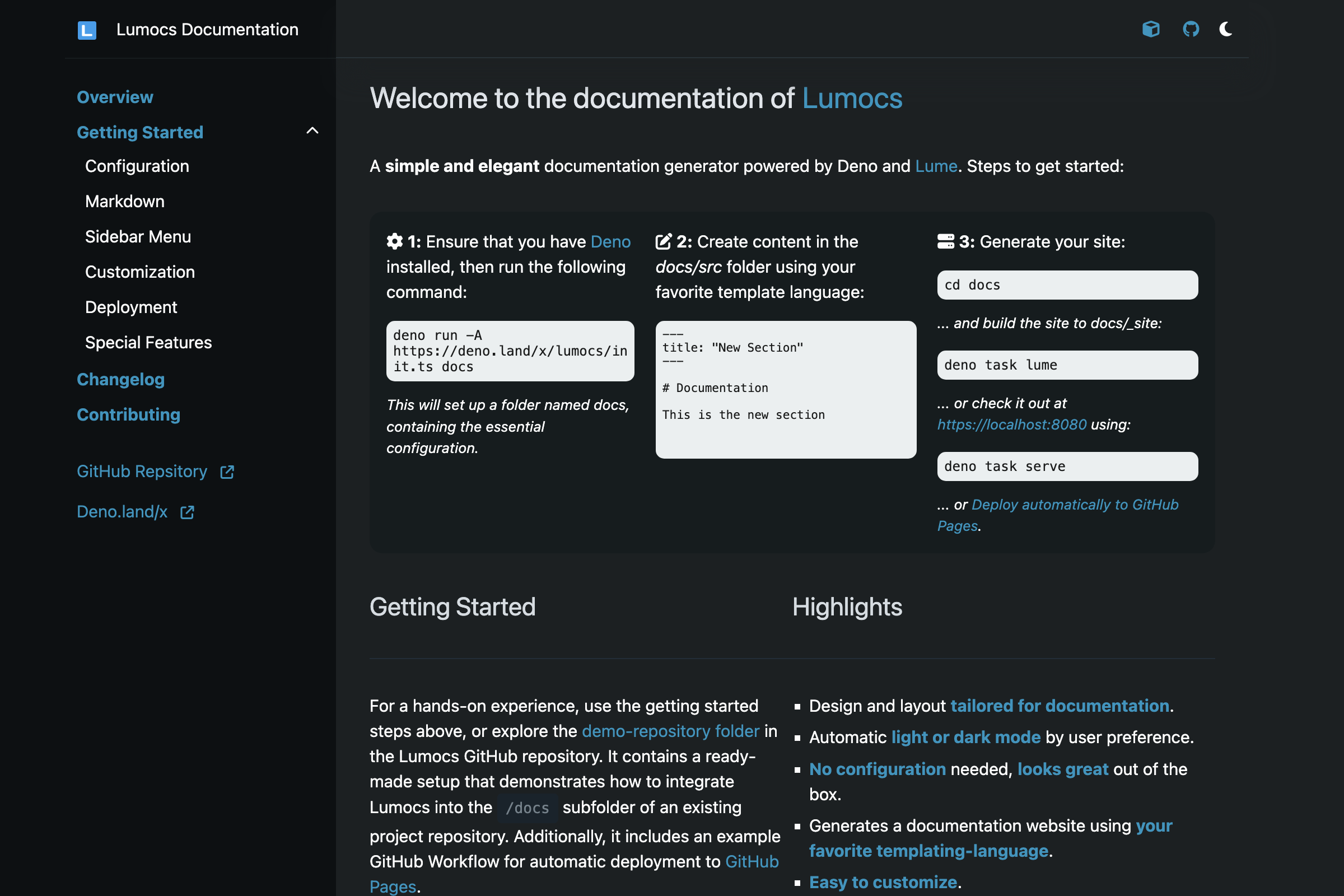Open the Contributing sidebar link

pos(129,414)
